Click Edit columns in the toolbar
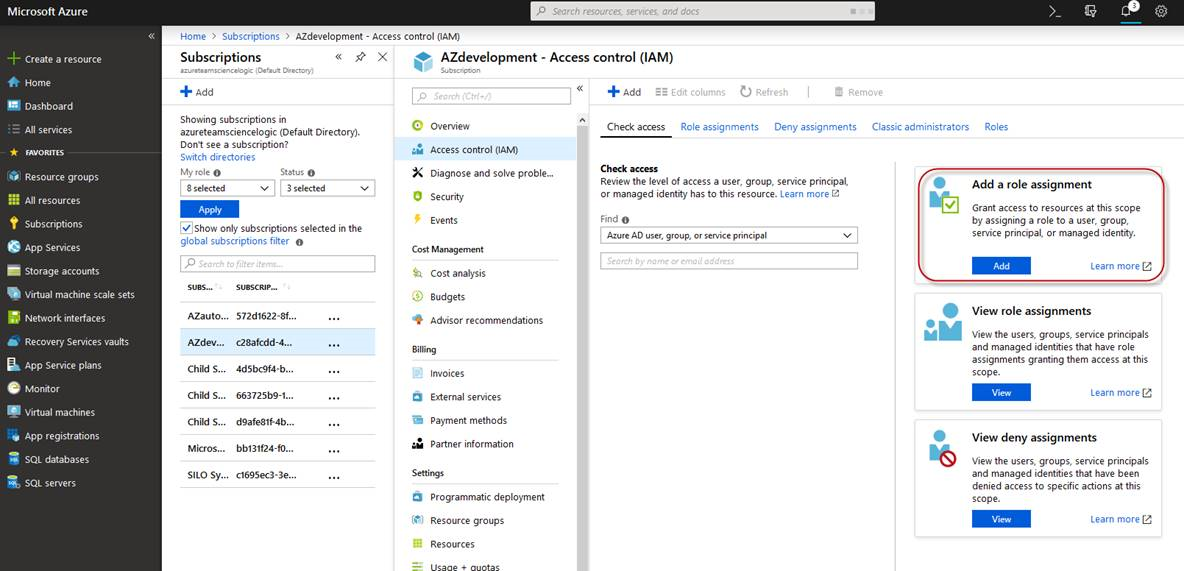The width and height of the screenshot is (1184, 571). tap(690, 92)
